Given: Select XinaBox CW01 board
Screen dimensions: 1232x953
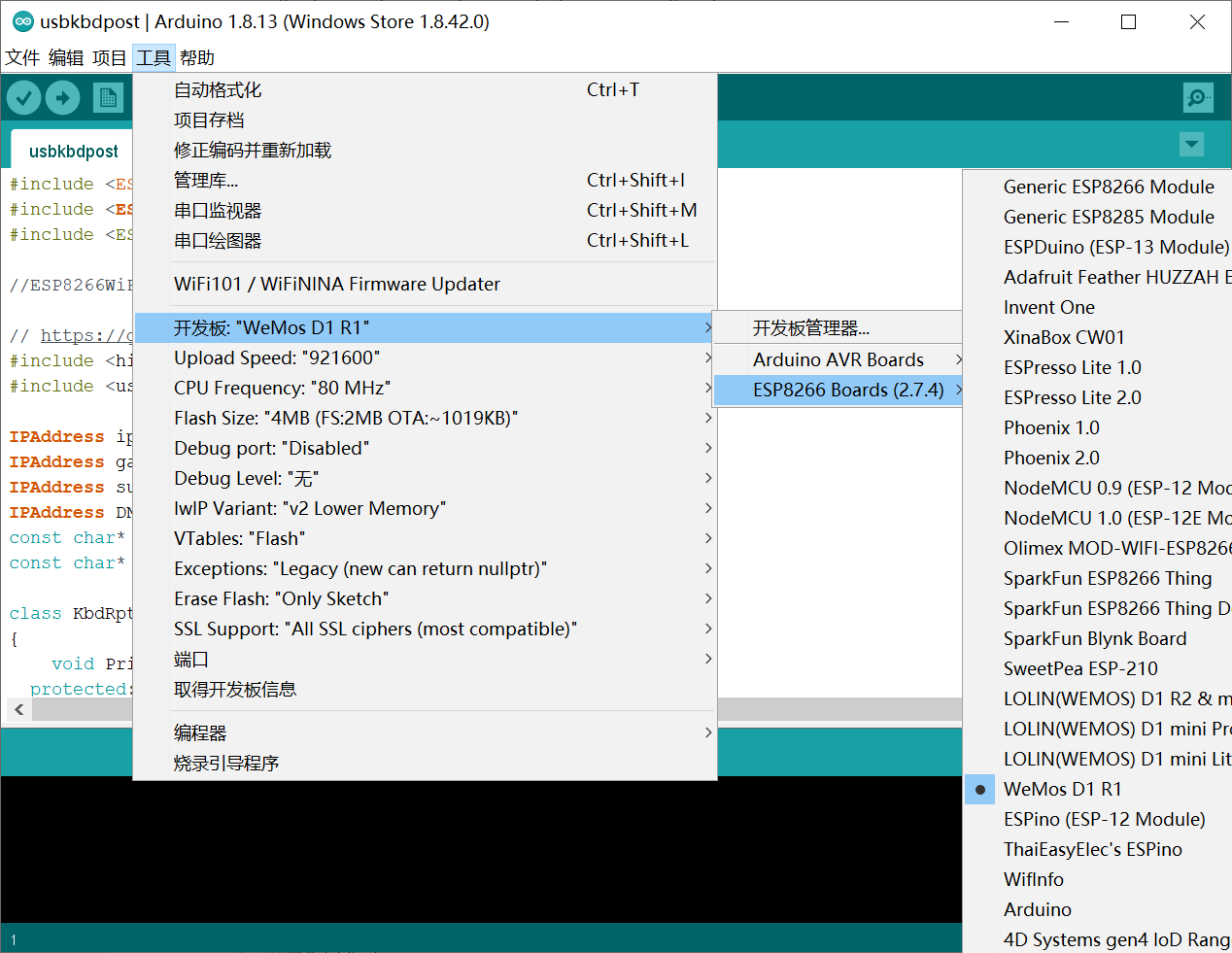Looking at the screenshot, I should [x=1098, y=337].
